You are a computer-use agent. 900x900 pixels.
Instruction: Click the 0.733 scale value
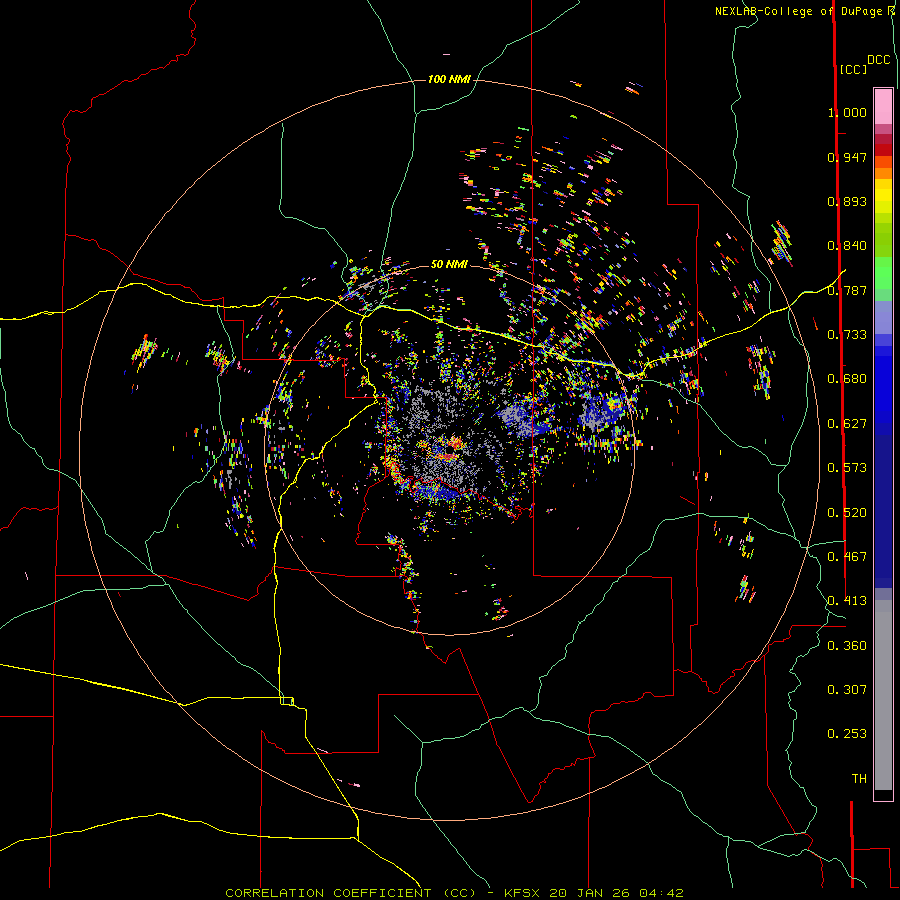[x=847, y=335]
